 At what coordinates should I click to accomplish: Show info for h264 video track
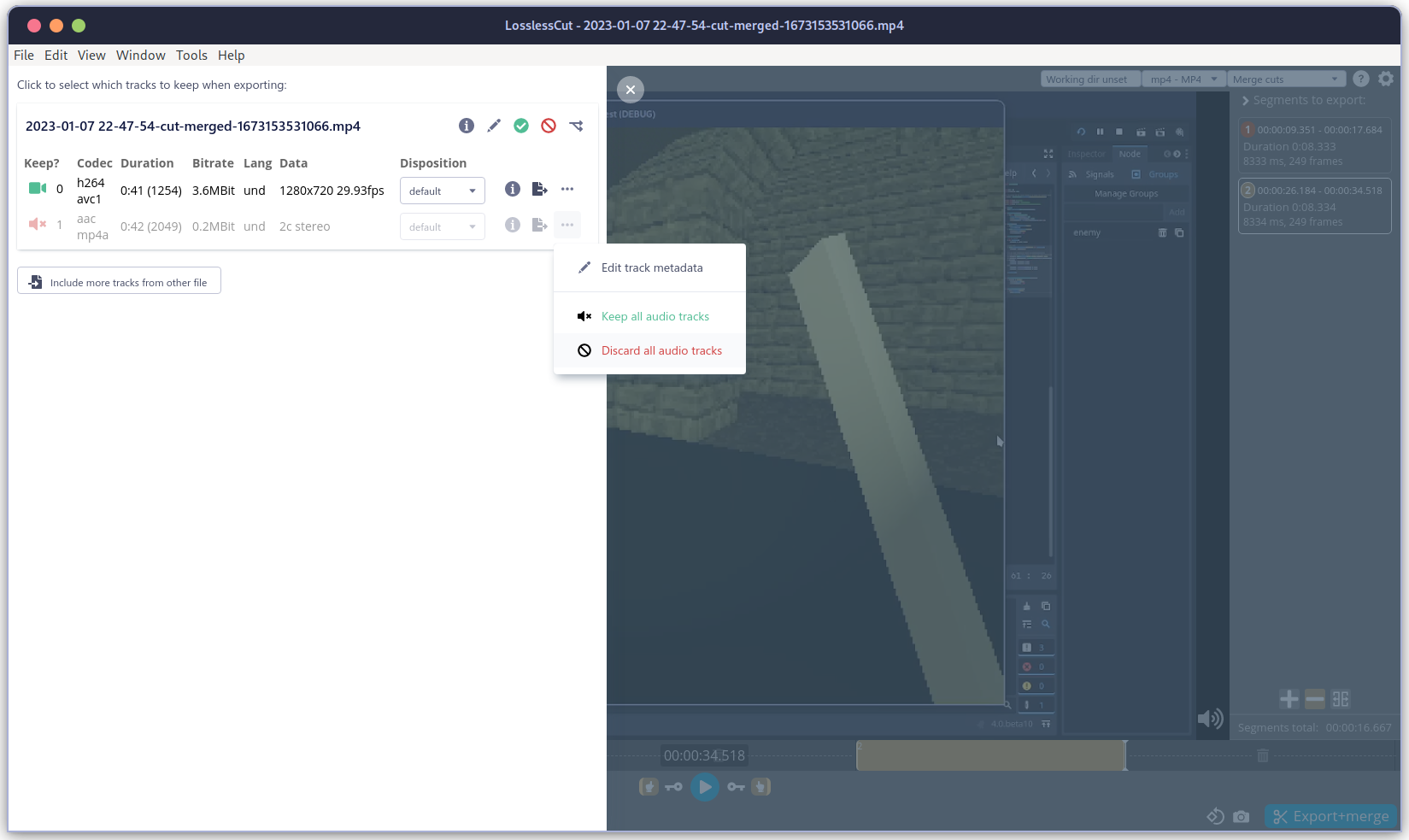tap(513, 189)
